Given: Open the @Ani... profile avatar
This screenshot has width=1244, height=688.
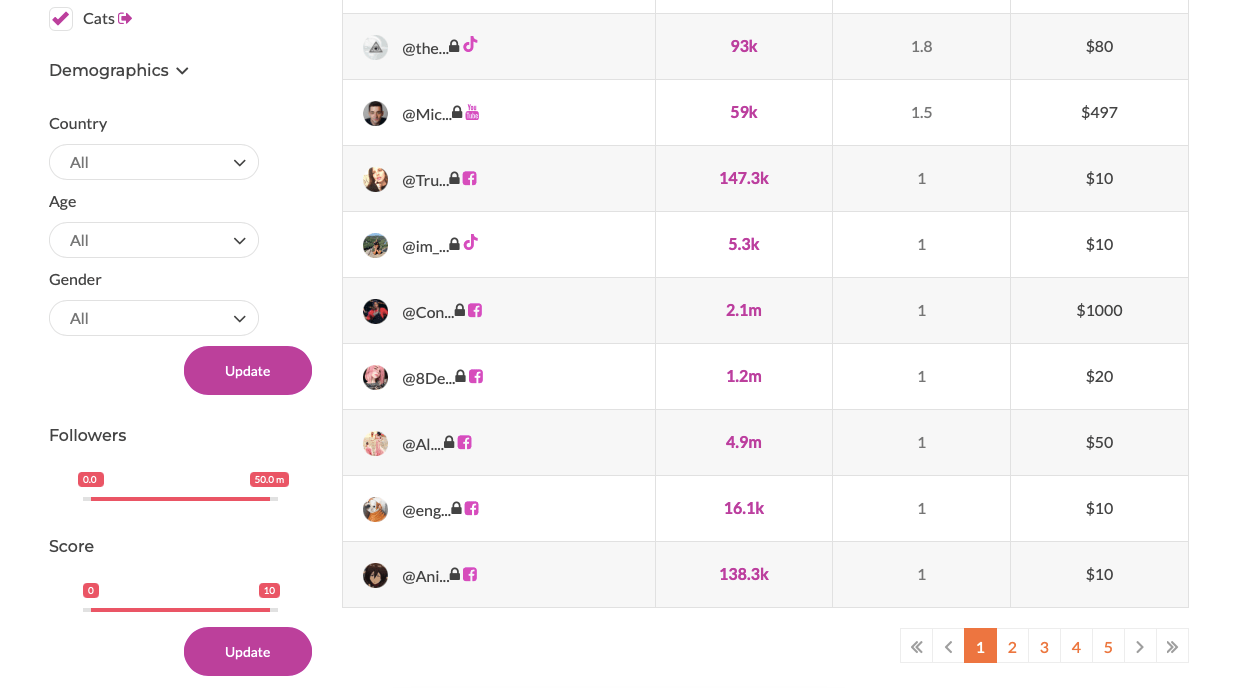Looking at the screenshot, I should [375, 575].
